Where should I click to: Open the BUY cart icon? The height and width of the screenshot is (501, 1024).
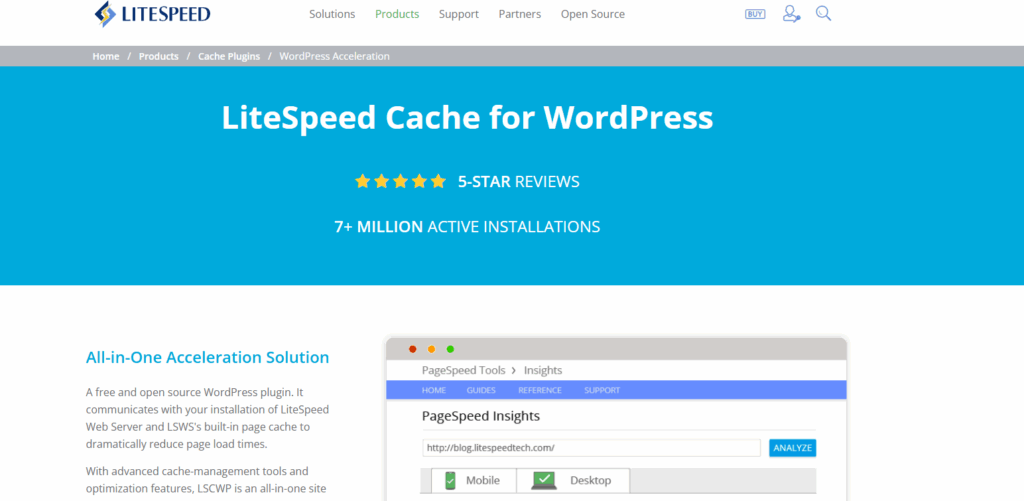pyautogui.click(x=755, y=14)
